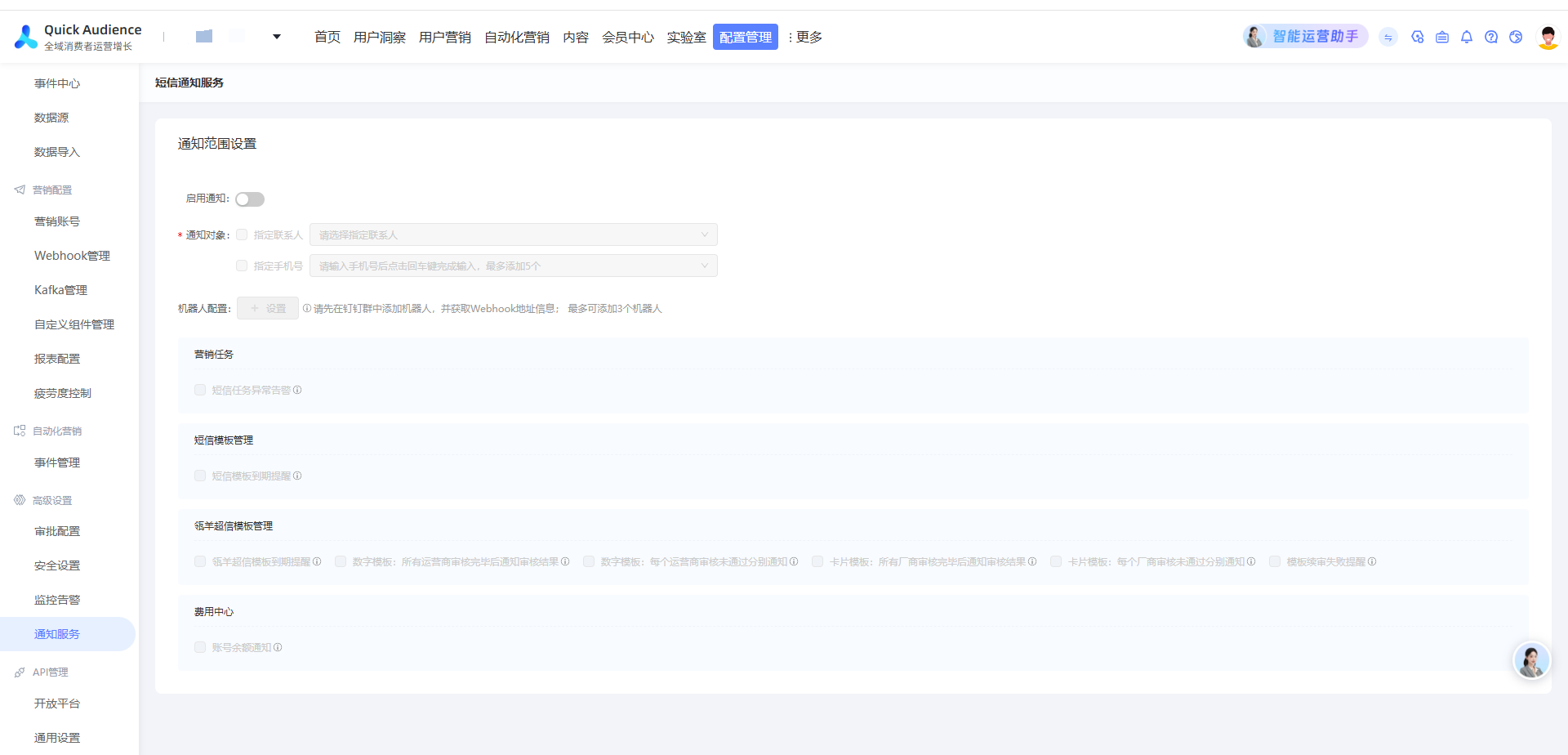Open 监控告警 in the sidebar
Image resolution: width=1568 pixels, height=755 pixels.
57,600
